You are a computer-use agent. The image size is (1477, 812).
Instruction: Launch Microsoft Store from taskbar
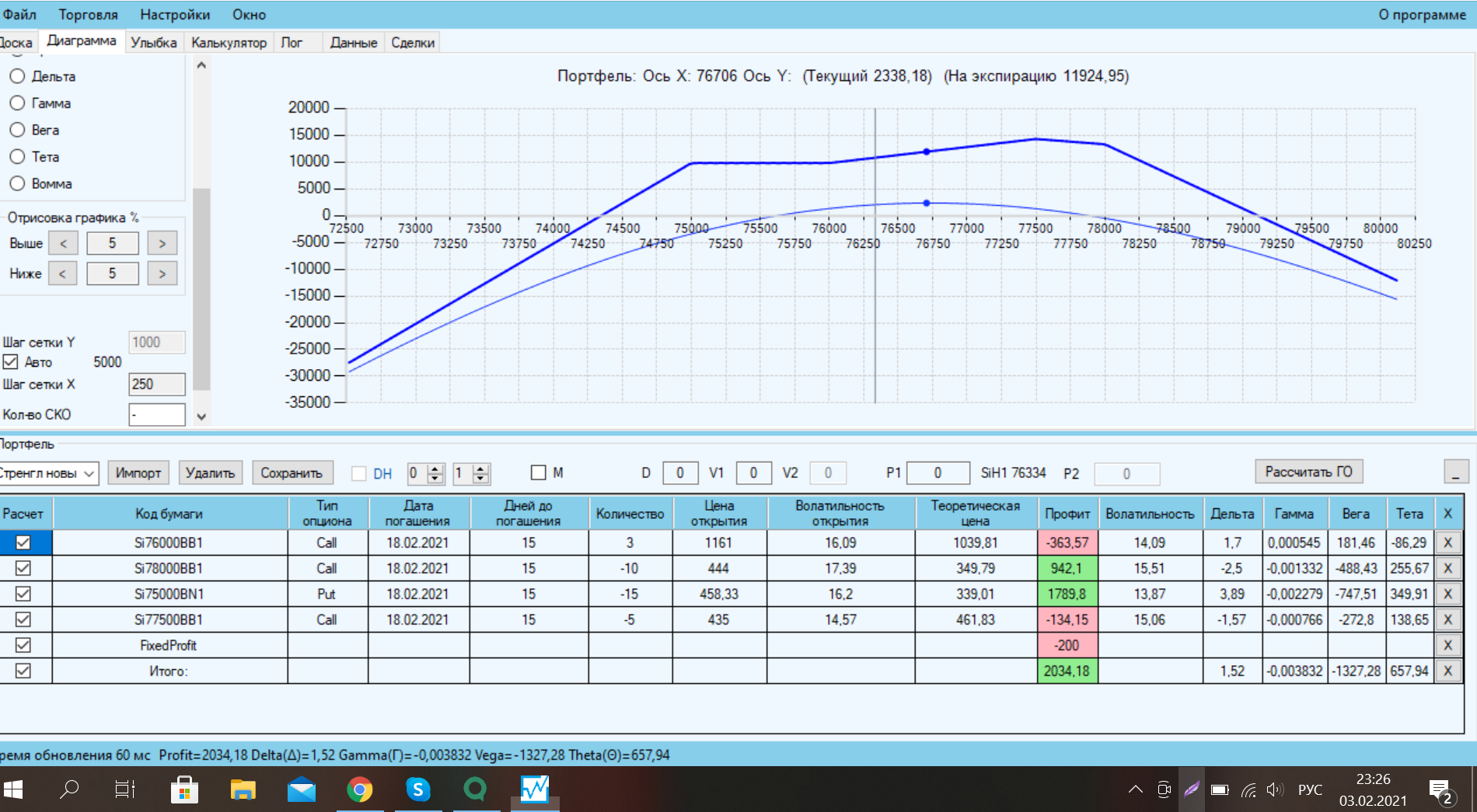click(184, 789)
